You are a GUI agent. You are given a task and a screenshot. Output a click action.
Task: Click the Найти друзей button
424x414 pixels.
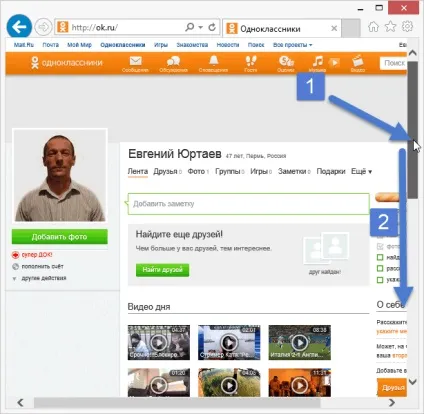[x=162, y=270]
